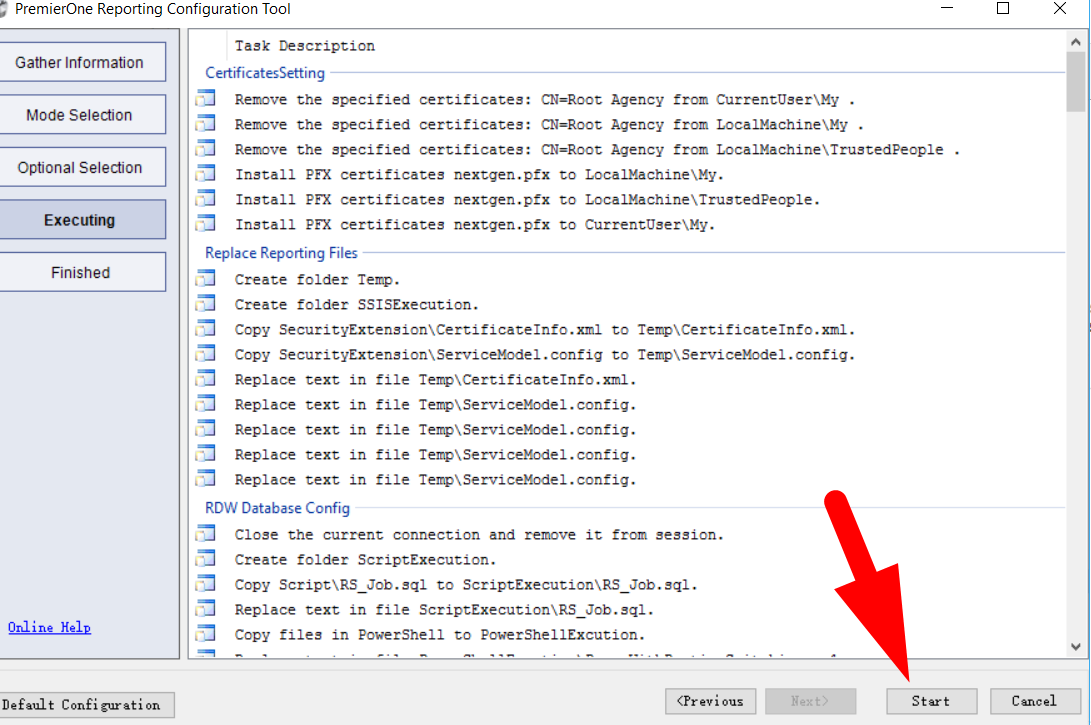The image size is (1091, 725).
Task: Click the task list scroll-down arrow
Action: (1076, 647)
